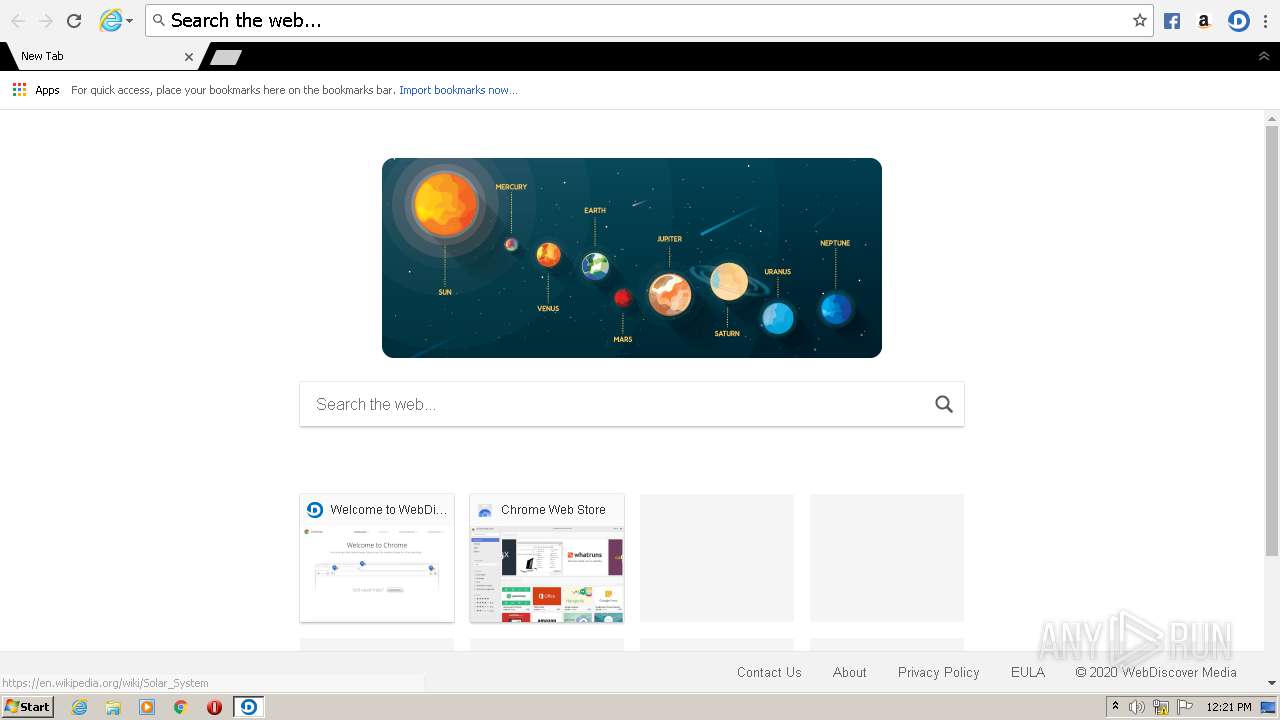Viewport: 1280px width, 720px height.
Task: Open the Welcome to WebDiscover tile
Action: coord(377,558)
